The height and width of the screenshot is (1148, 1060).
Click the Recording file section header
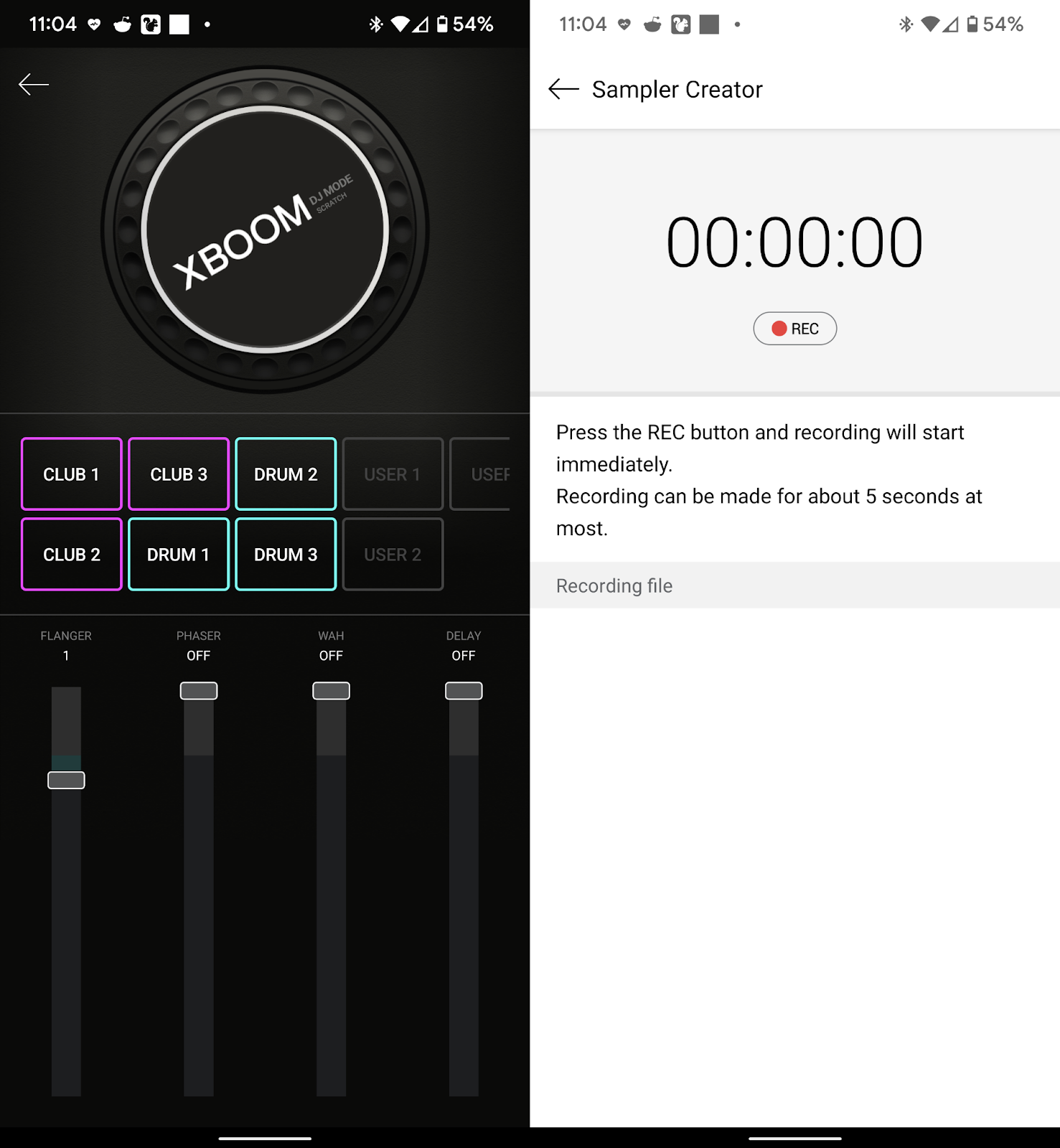795,585
